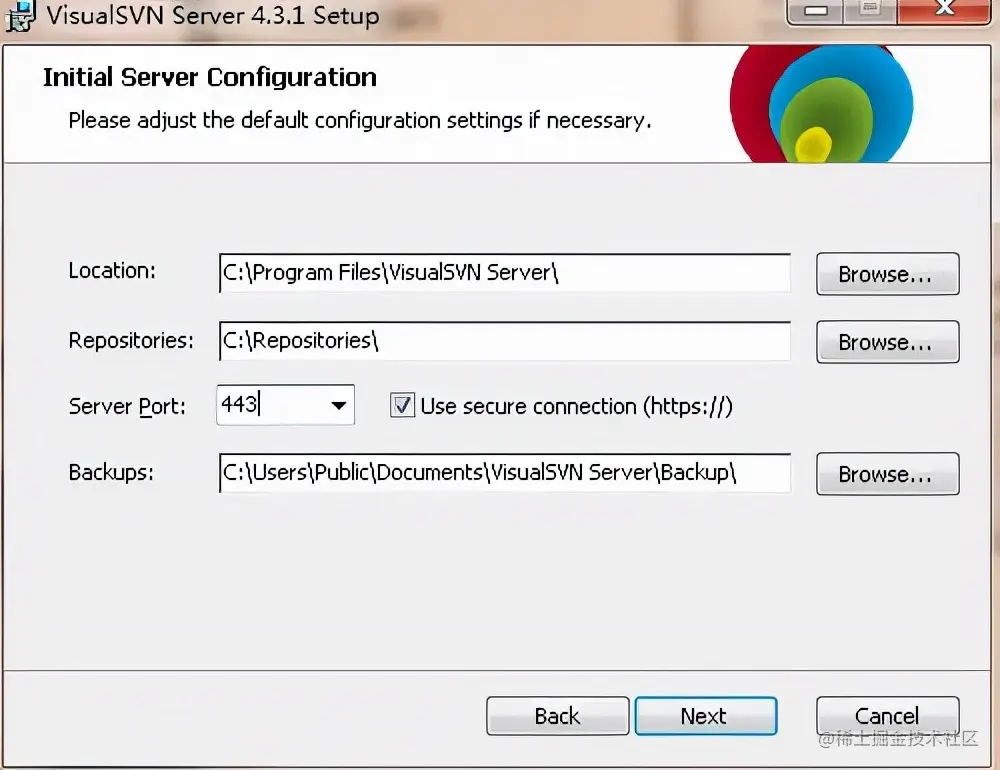1000x770 pixels.
Task: Click the VisualSVN Server 4.3.1 Setup title
Action: tap(213, 15)
